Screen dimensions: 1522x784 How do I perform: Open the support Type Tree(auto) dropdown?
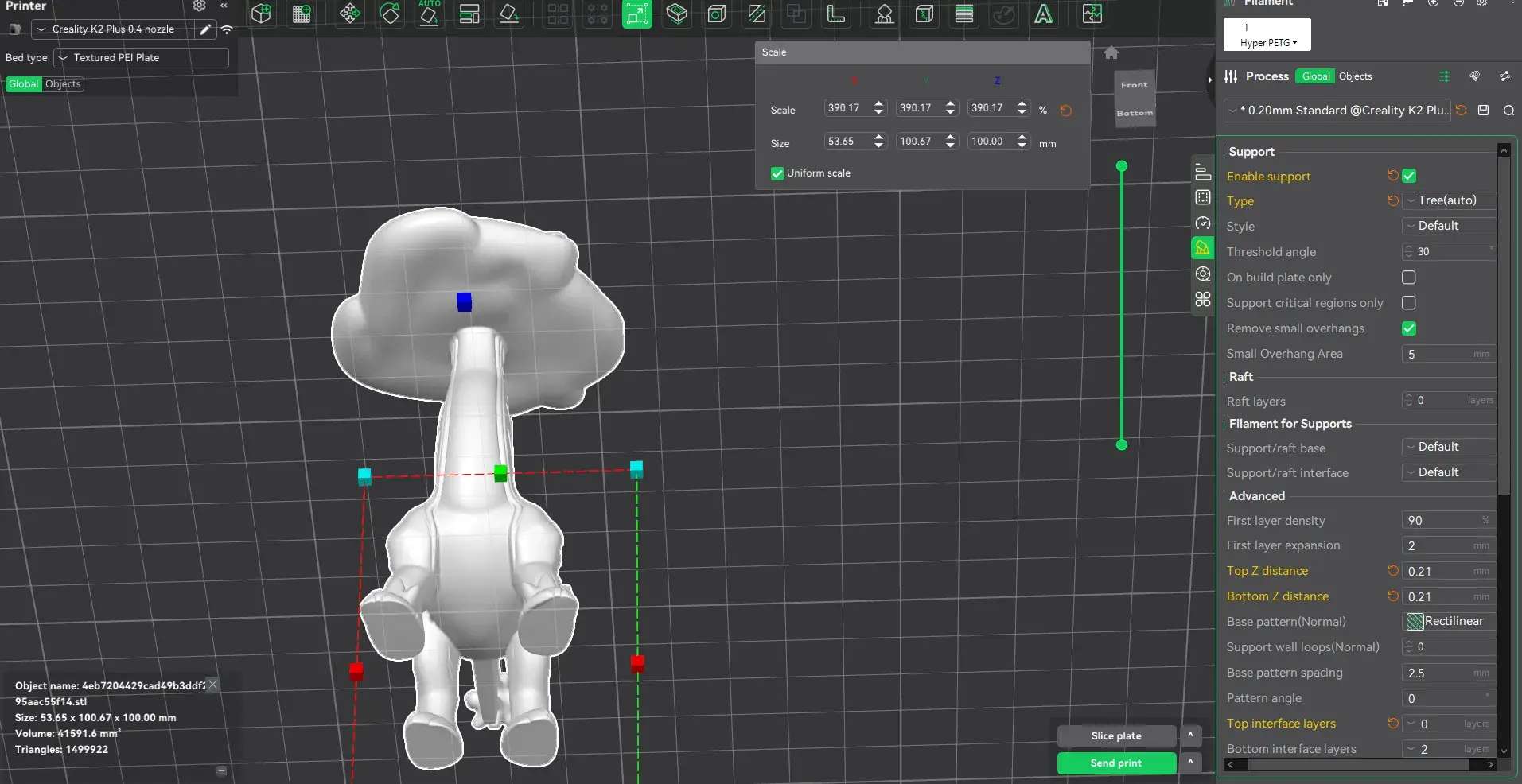click(1449, 200)
